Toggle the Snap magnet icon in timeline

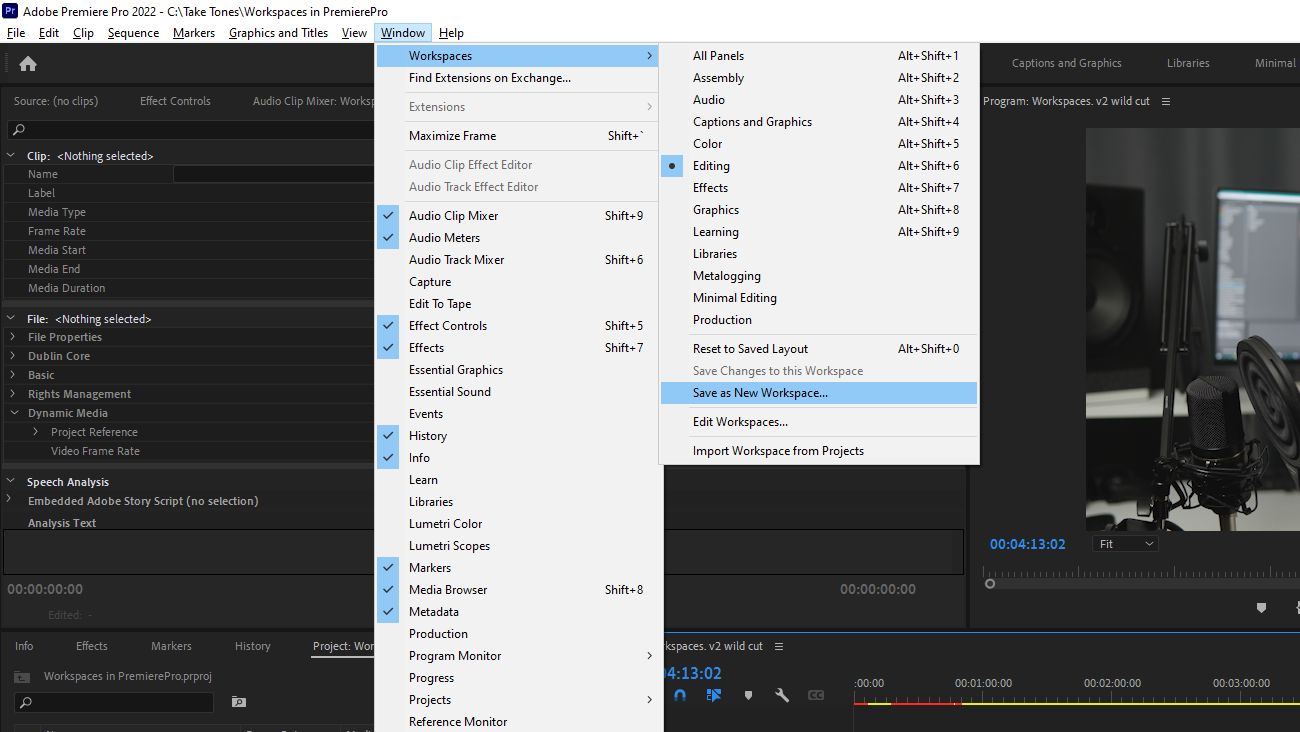(680, 695)
